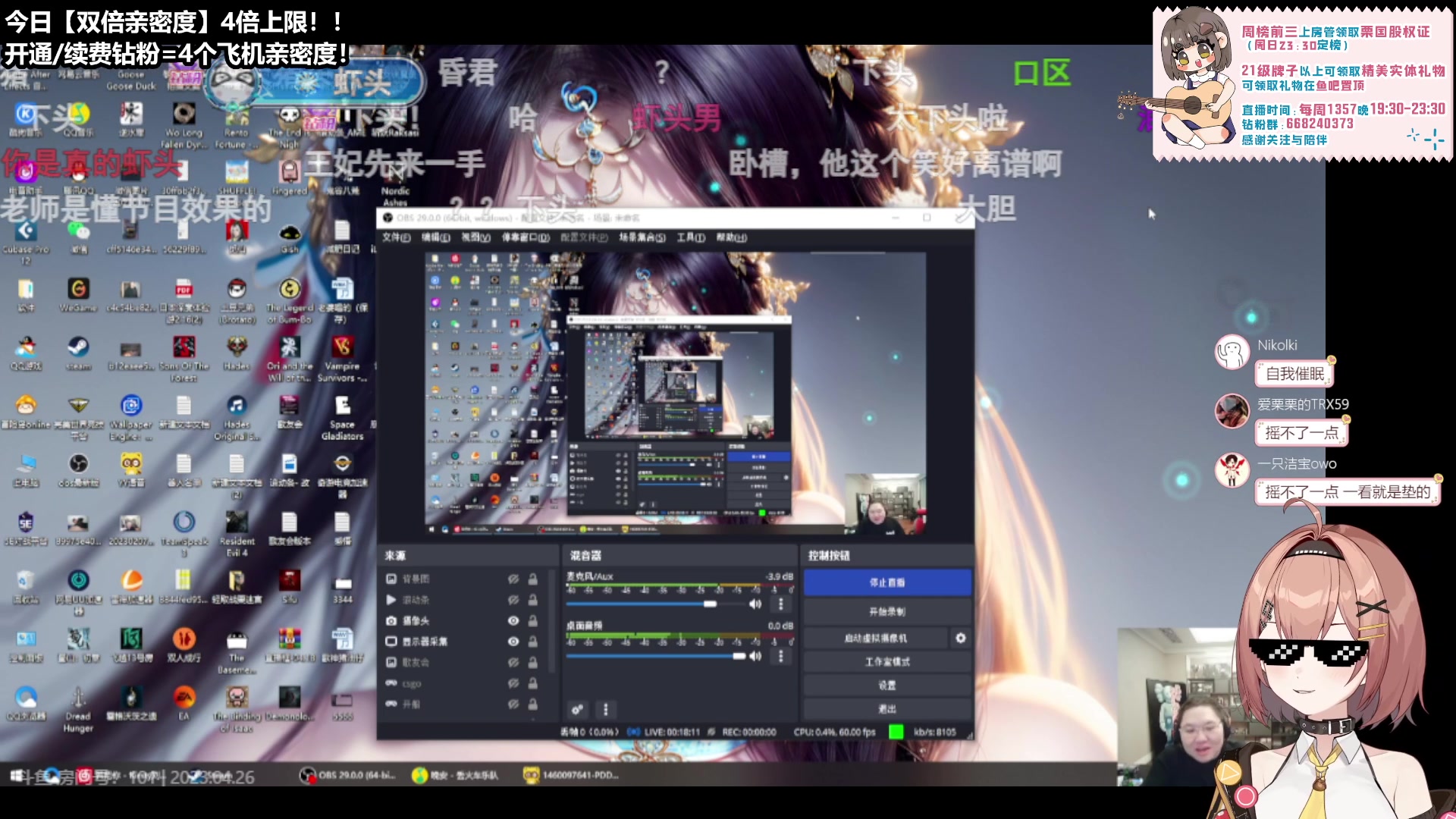Screen dimensions: 1456x819
Task: Show the 滚动条 source via eye icon
Action: 513,600
